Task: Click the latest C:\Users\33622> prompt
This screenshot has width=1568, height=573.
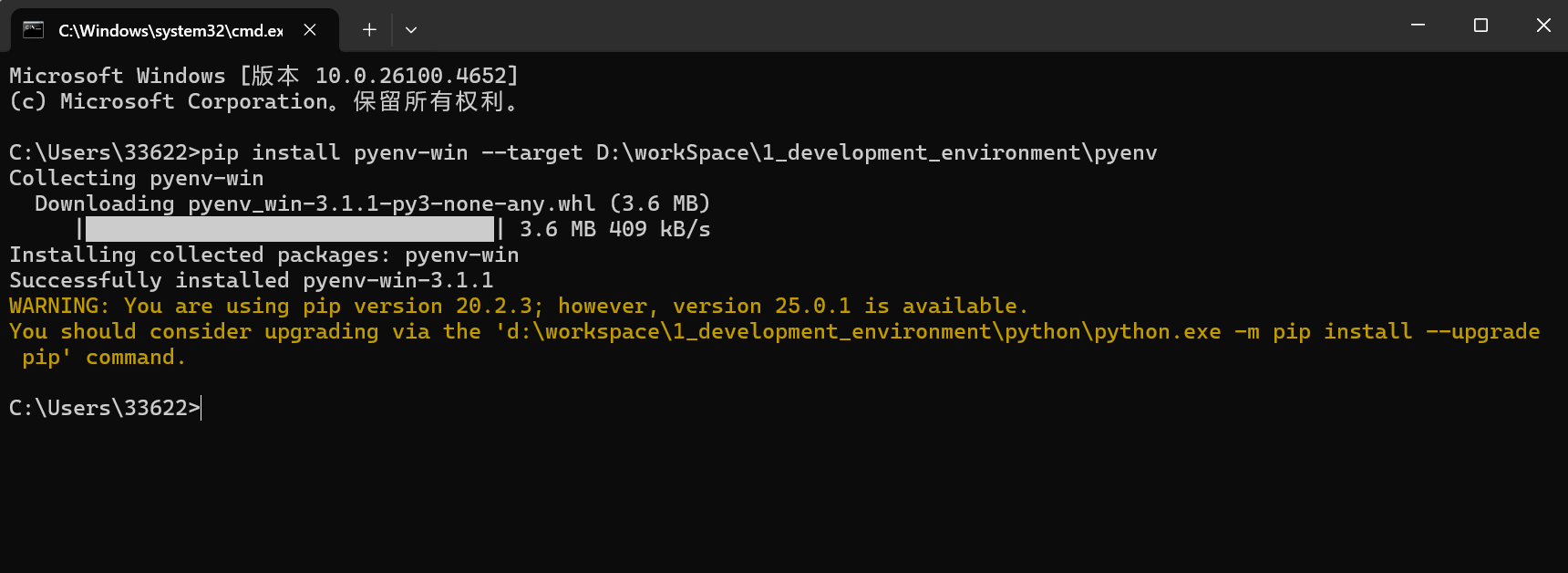Action: (104, 408)
